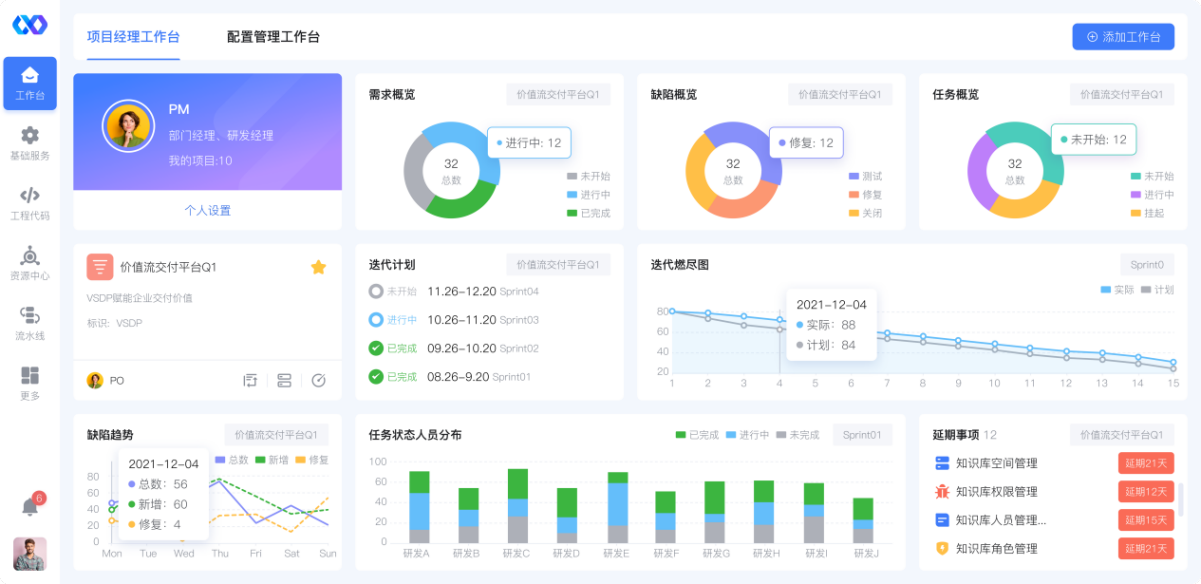The height and width of the screenshot is (584, 1201).
Task: Click the user avatar at sidebar bottom
Action: coord(30,553)
